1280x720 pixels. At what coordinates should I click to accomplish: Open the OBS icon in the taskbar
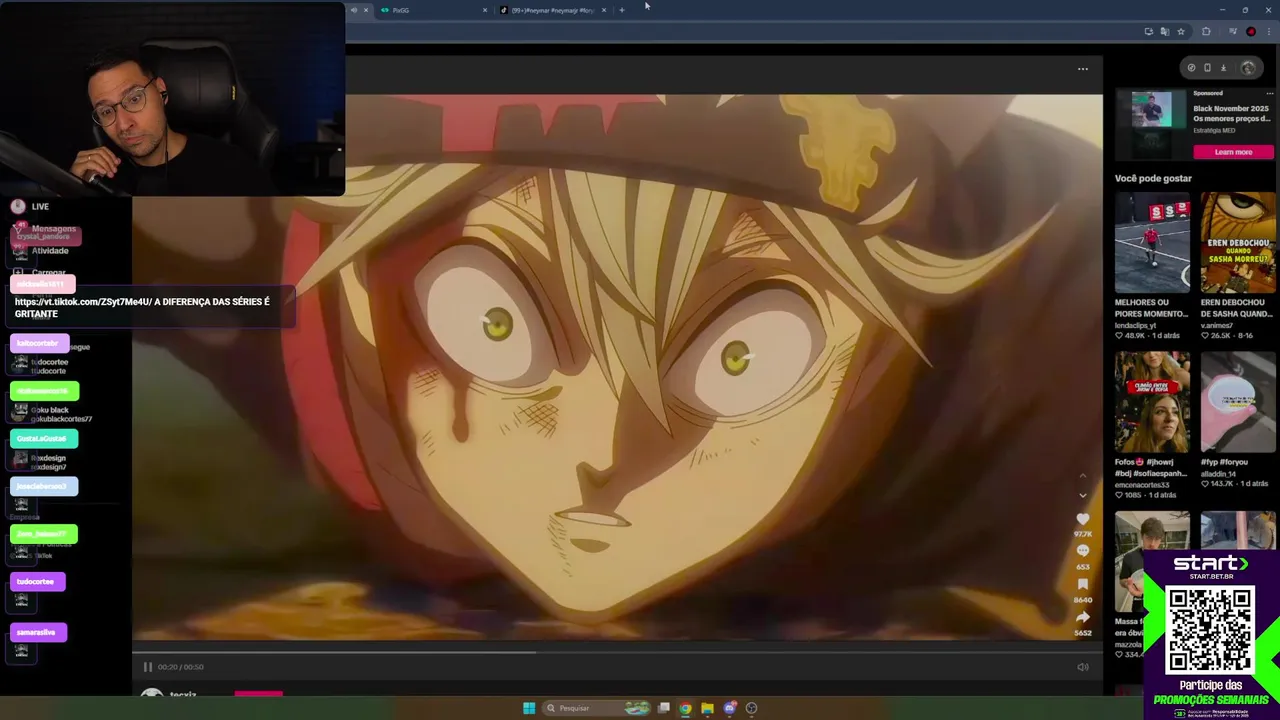[x=751, y=708]
